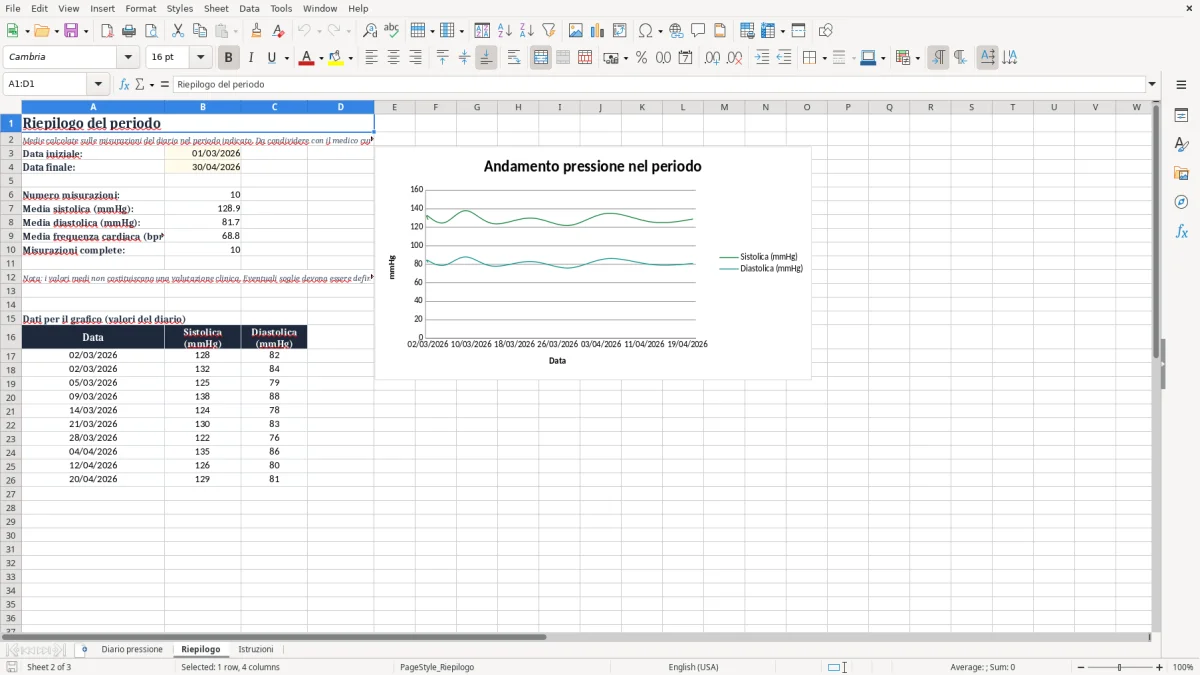This screenshot has width=1200, height=675.
Task: Toggle Right-To-Left text direction
Action: tap(960, 58)
